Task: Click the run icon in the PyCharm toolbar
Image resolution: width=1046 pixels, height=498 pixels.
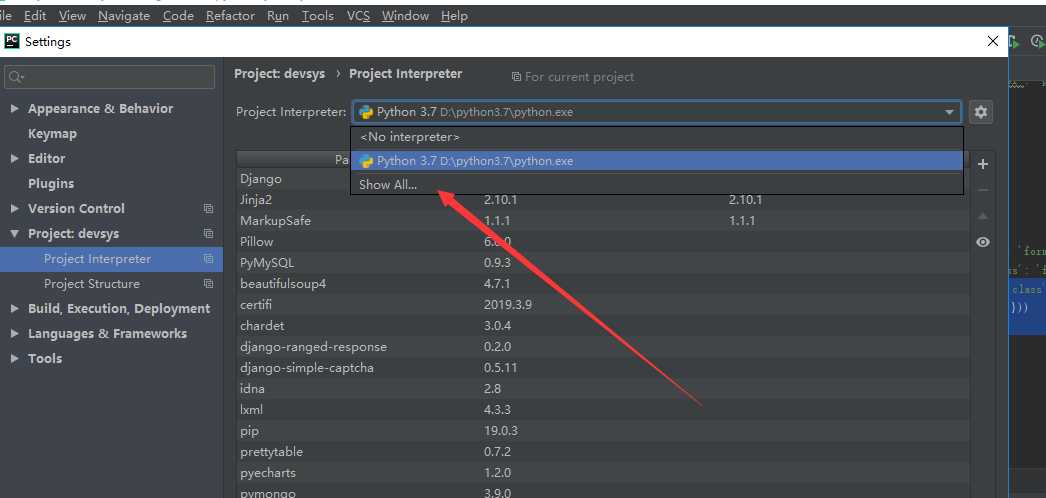Action: pyautogui.click(x=1014, y=42)
